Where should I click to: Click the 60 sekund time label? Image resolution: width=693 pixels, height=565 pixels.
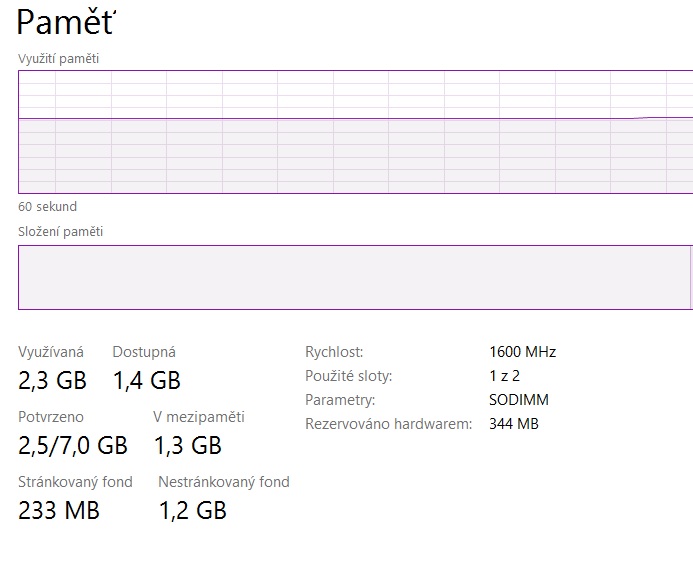[x=47, y=207]
